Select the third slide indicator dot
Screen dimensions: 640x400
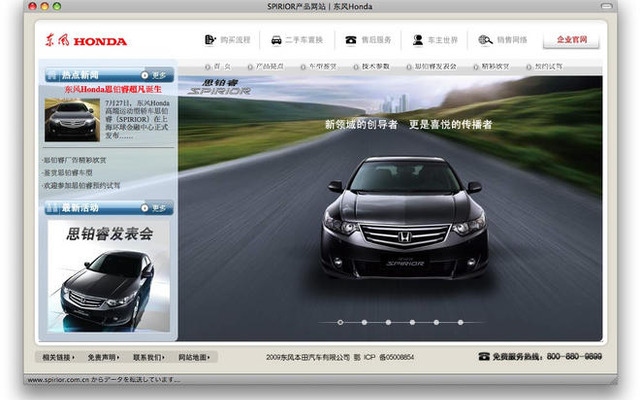click(388, 322)
